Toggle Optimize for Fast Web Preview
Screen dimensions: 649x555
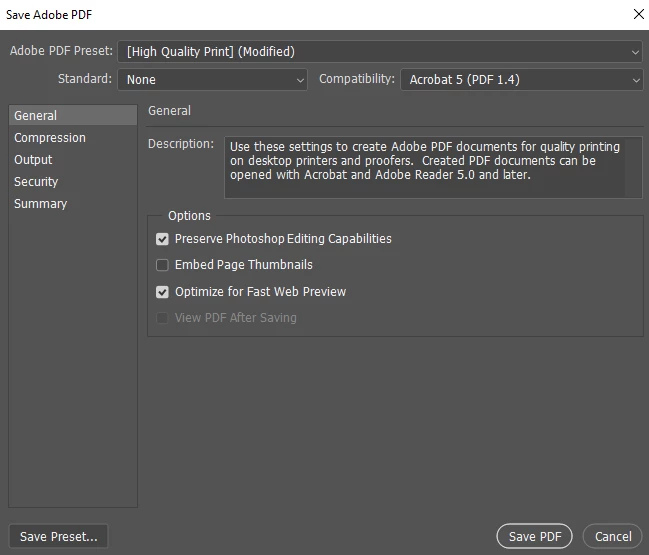(162, 292)
